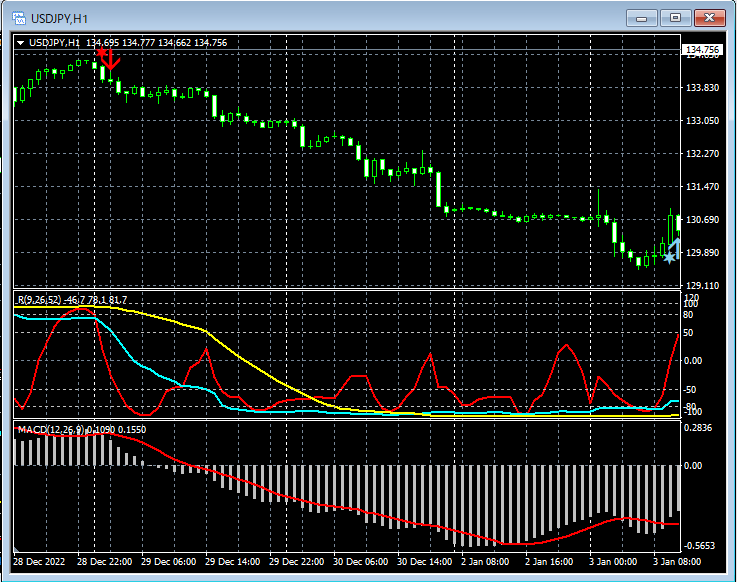Open the USDJPY,H1 chart dropdown triangle
Viewport: 738px width, 582px height.
(21, 43)
